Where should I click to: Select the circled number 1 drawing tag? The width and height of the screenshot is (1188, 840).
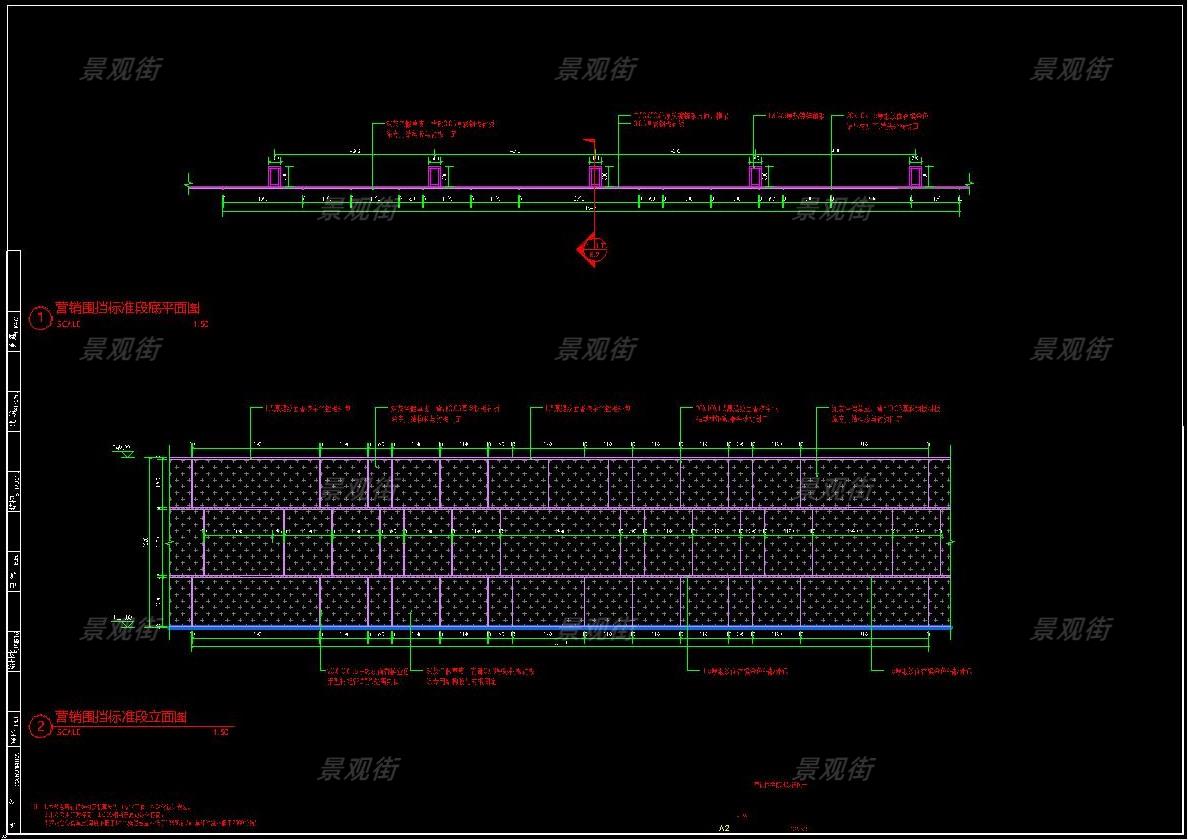(x=40, y=318)
